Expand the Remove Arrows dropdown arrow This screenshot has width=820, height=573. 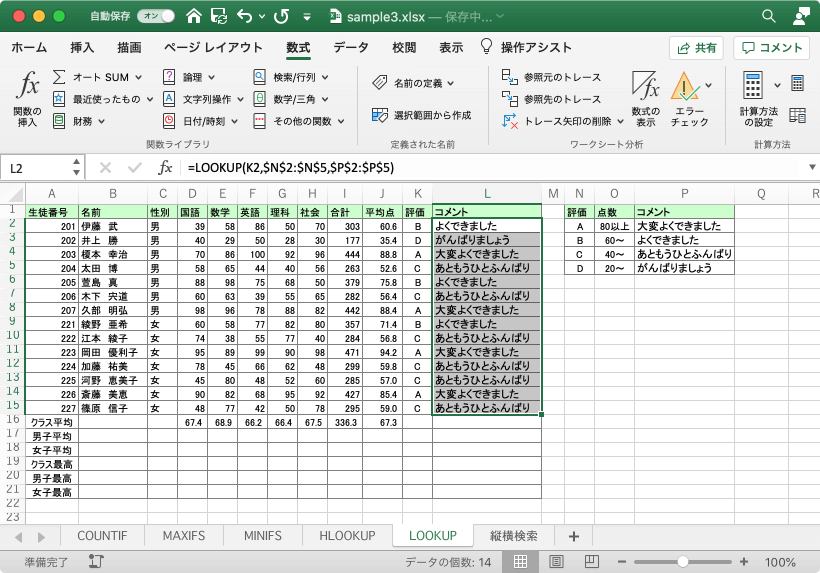coord(620,121)
